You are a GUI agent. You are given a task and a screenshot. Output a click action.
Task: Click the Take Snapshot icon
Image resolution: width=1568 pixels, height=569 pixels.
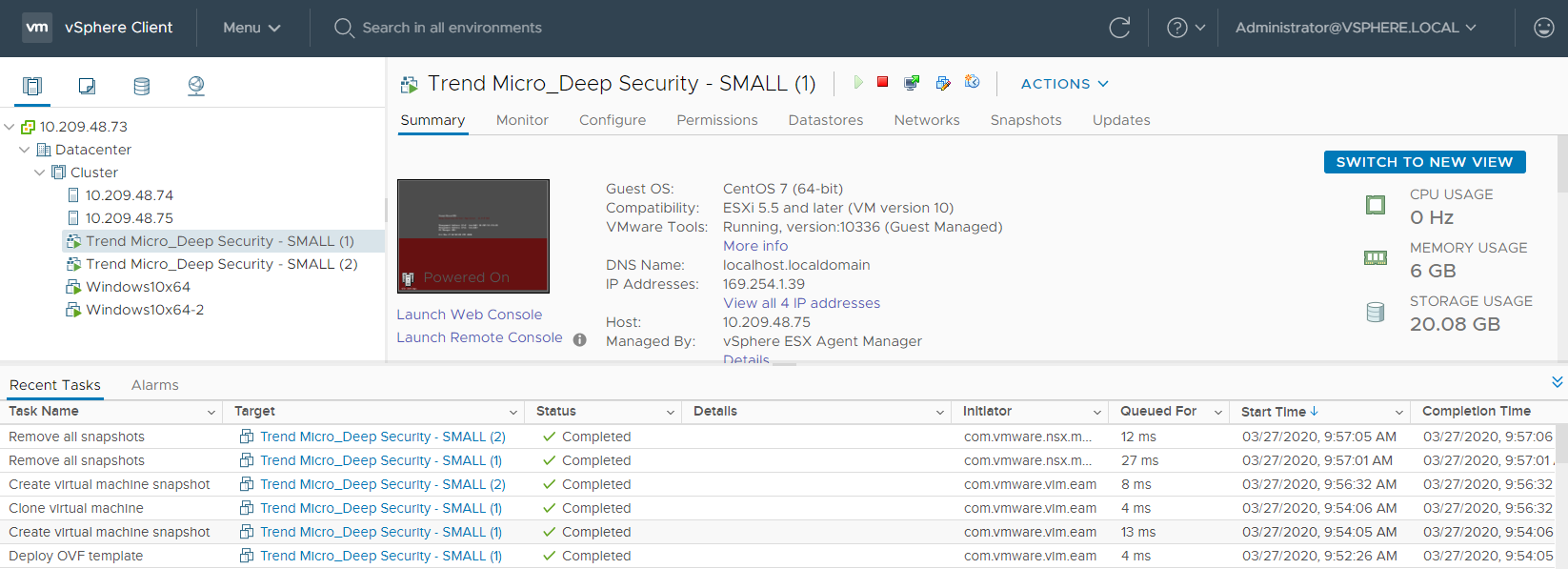972,83
